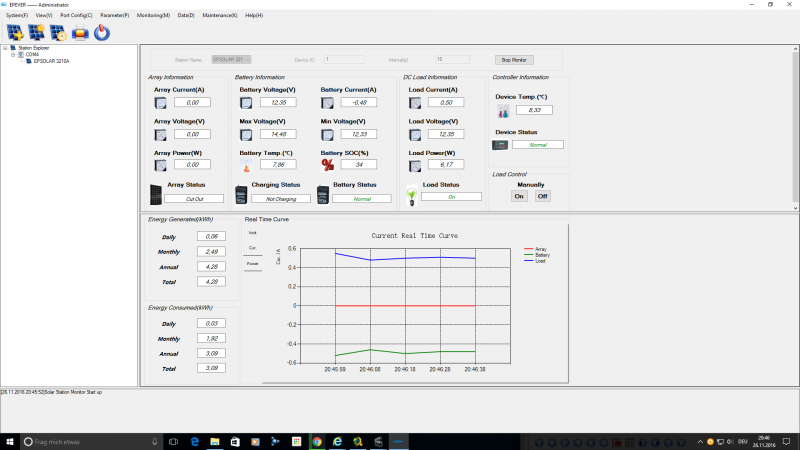Turn the load Off manually

pyautogui.click(x=542, y=196)
